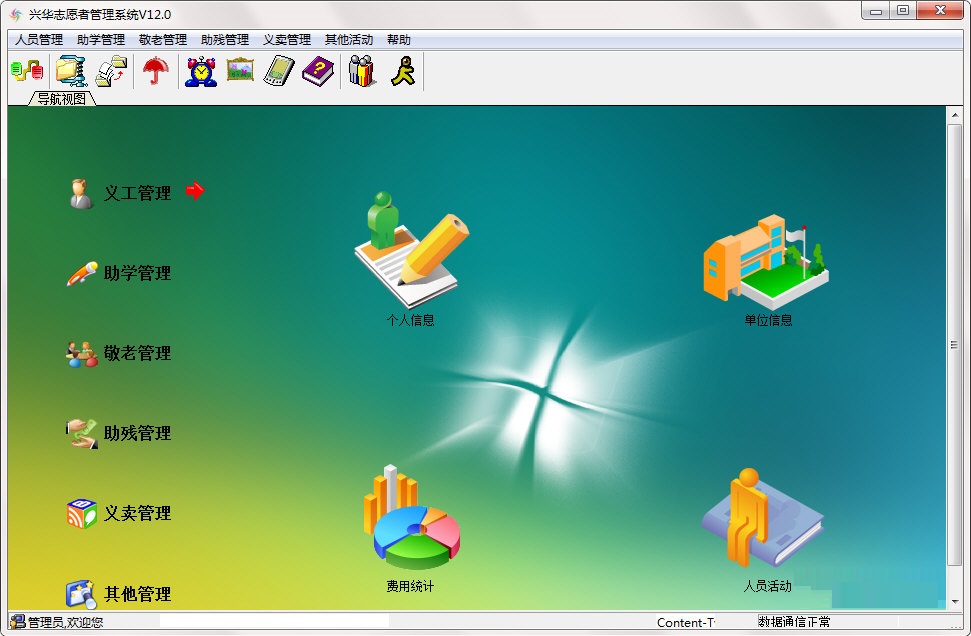Click 数据通信正常 status text
Screen dimensions: 971x636
[795, 621]
